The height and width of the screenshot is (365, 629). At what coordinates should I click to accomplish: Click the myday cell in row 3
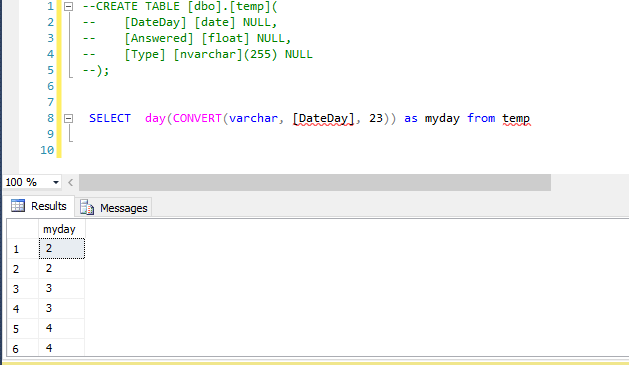(x=62, y=289)
